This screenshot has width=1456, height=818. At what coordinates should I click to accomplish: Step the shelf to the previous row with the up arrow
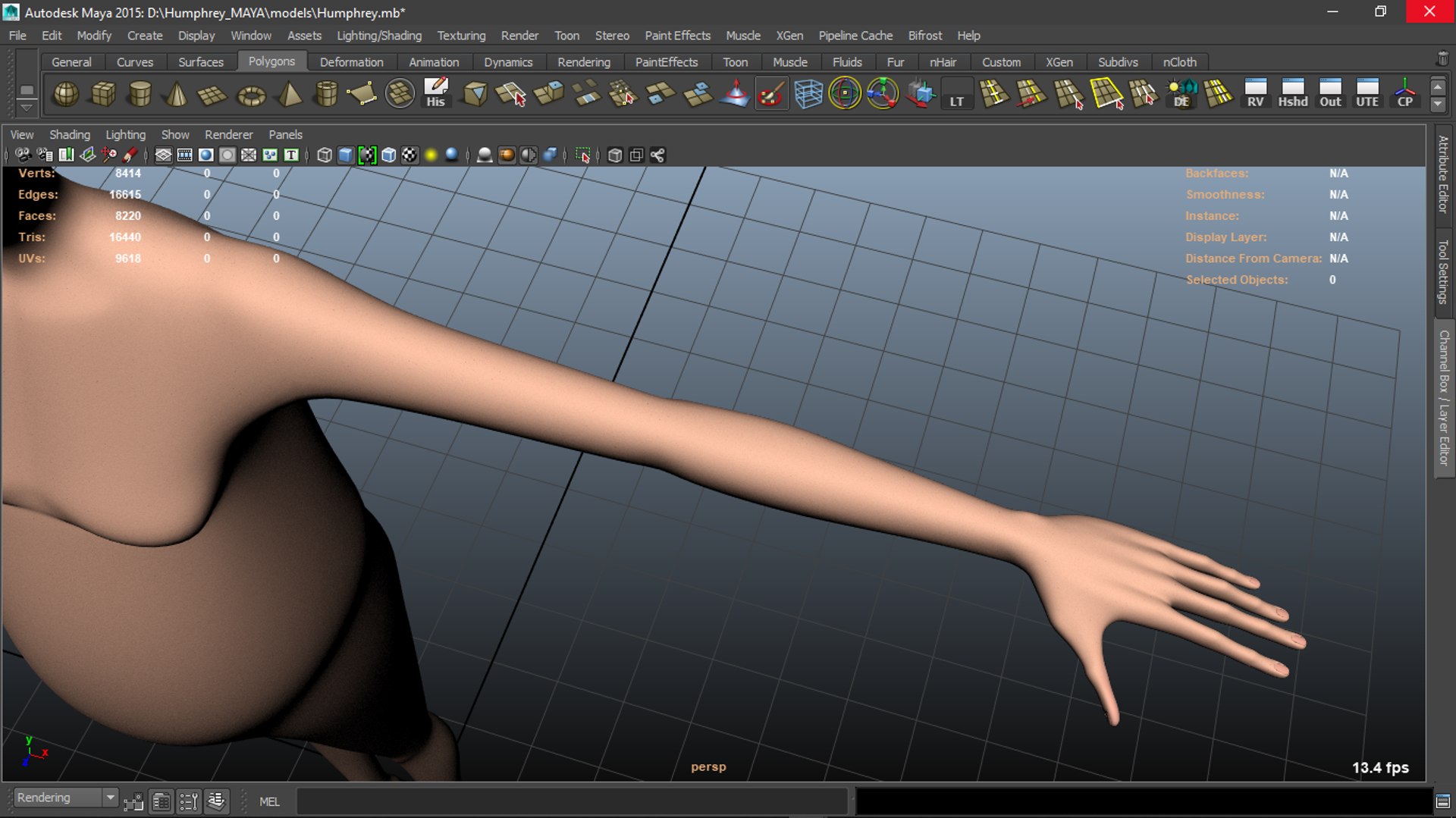(1438, 86)
